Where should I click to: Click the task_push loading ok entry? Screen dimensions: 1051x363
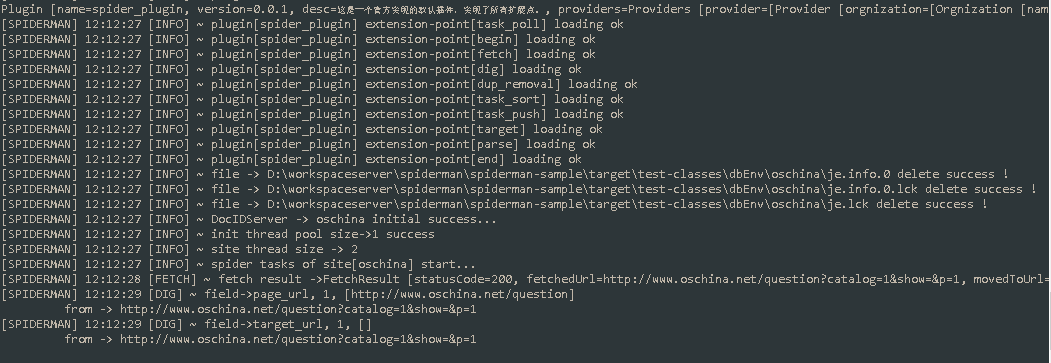point(312,114)
